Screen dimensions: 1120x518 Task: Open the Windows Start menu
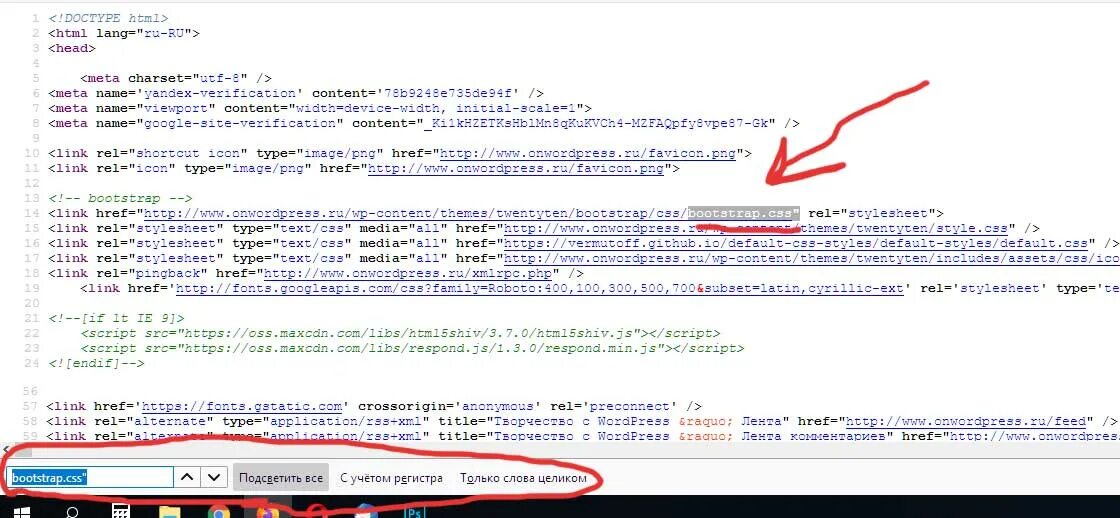(x=21, y=512)
